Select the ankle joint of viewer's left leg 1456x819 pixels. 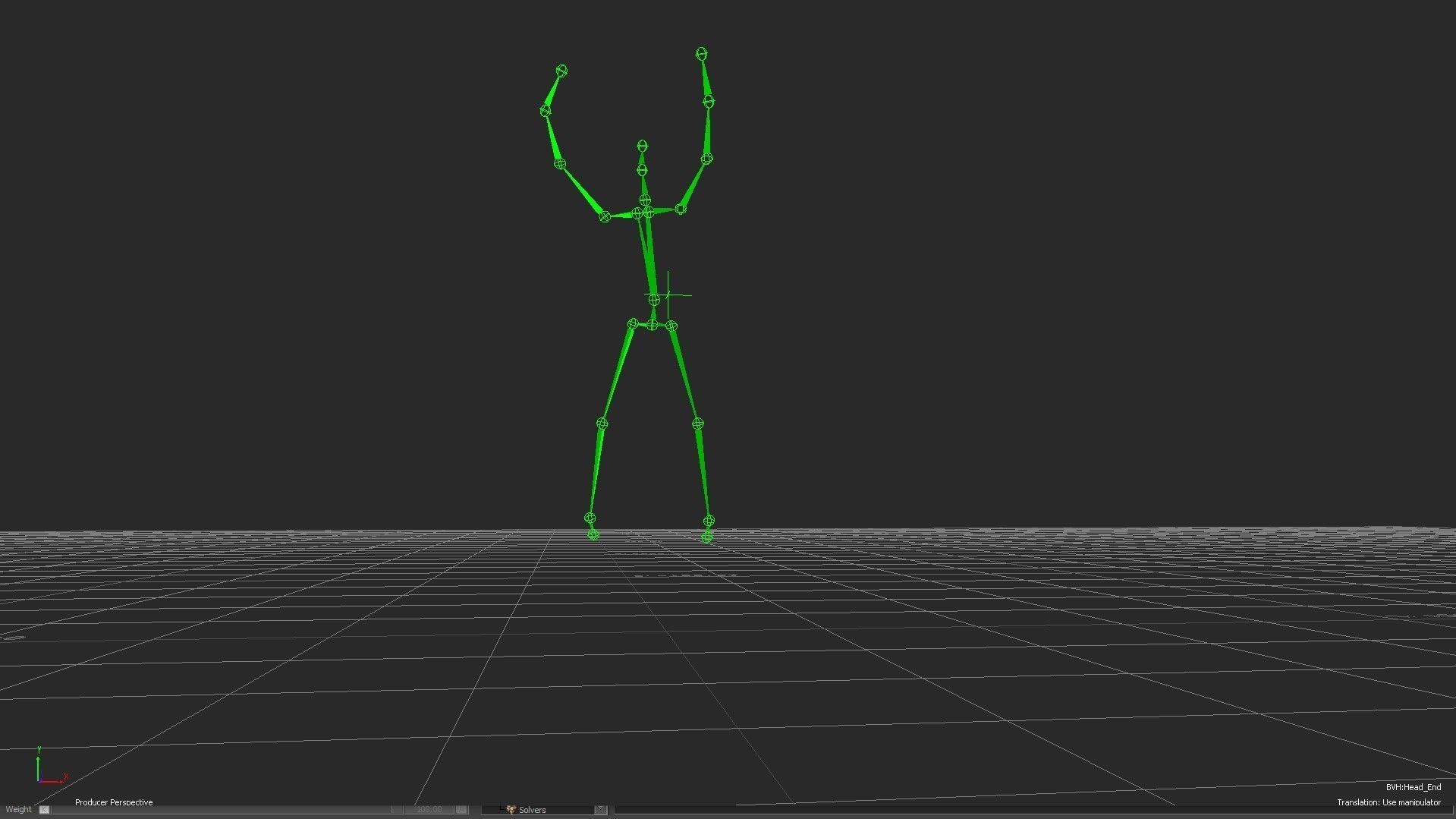tap(590, 518)
